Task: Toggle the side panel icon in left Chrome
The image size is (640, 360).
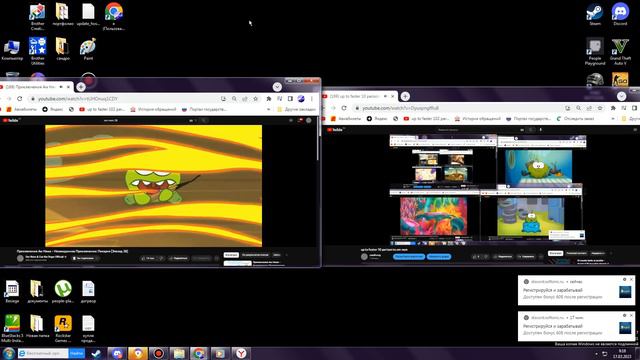Action: click(x=290, y=99)
